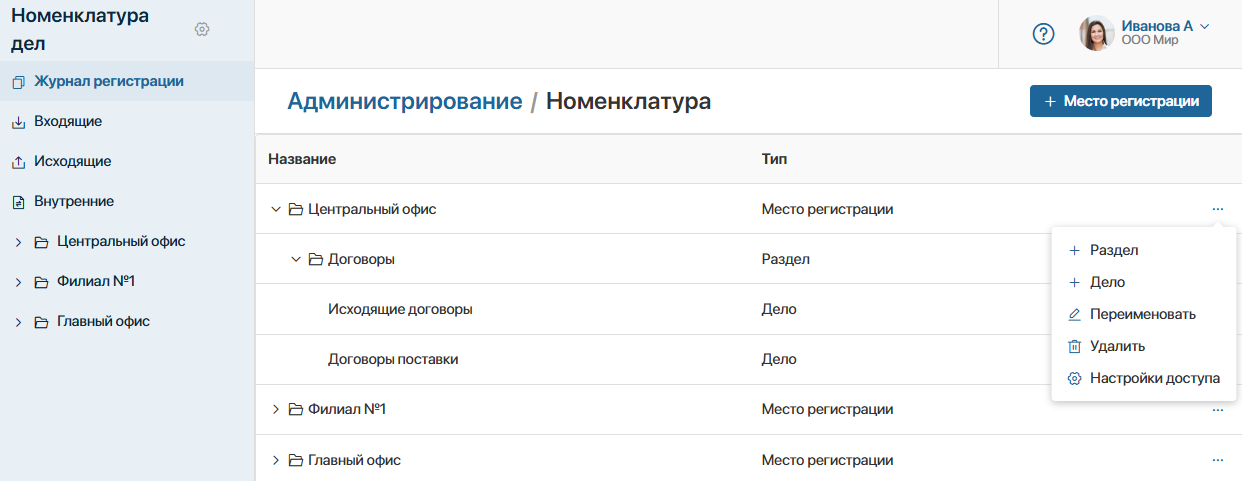Click the Внутренние document icon
Screen dimensions: 1242x481
[18, 202]
